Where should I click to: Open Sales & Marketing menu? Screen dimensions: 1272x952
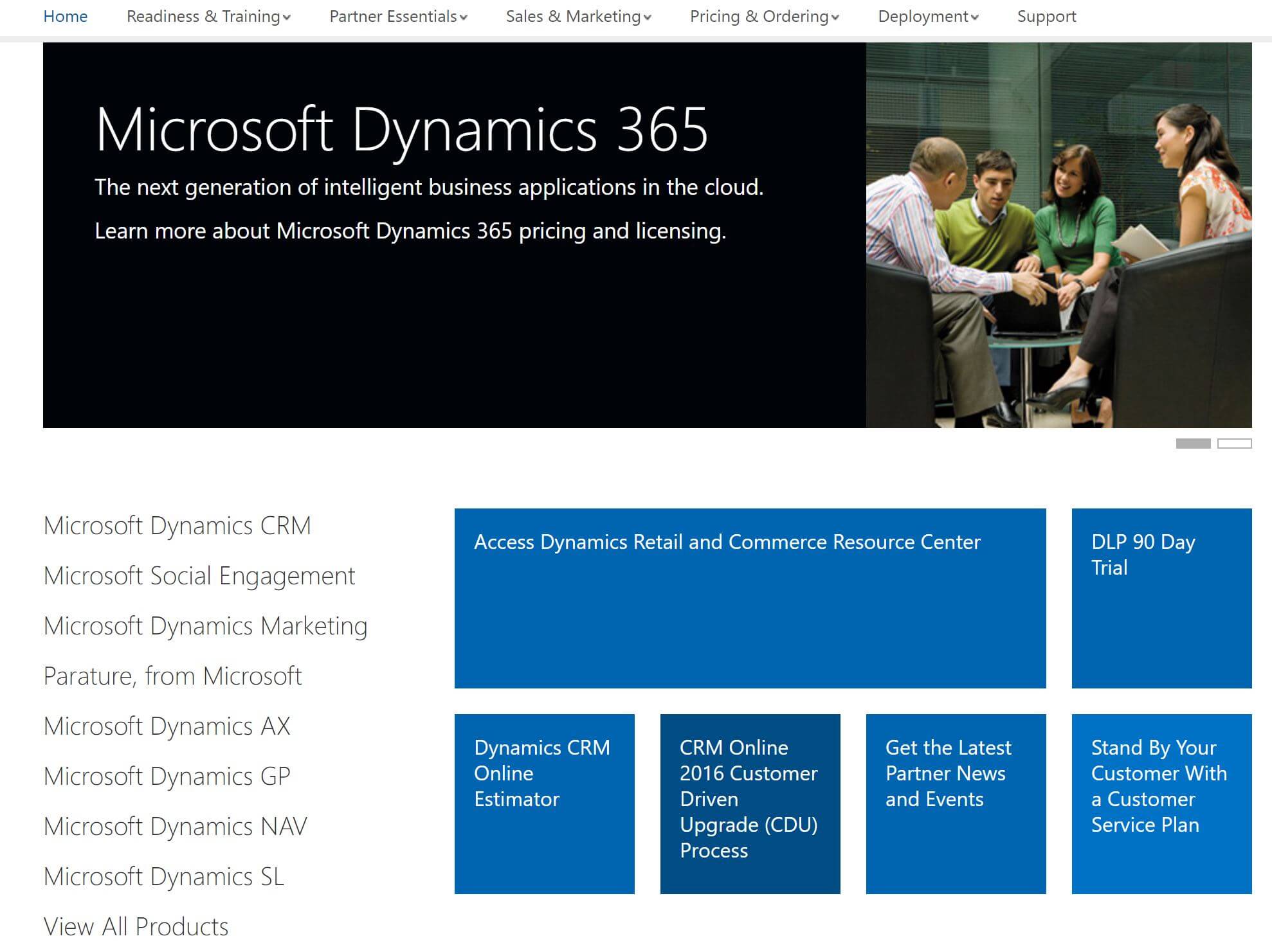coord(578,17)
